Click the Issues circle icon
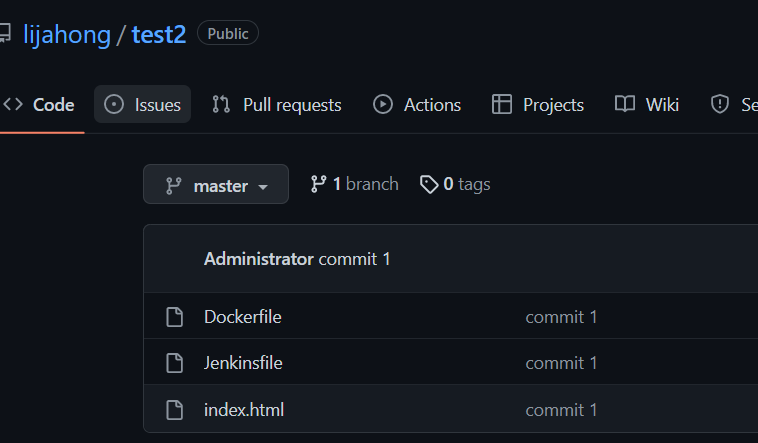Screen dimensions: 758x443 pos(114,104)
